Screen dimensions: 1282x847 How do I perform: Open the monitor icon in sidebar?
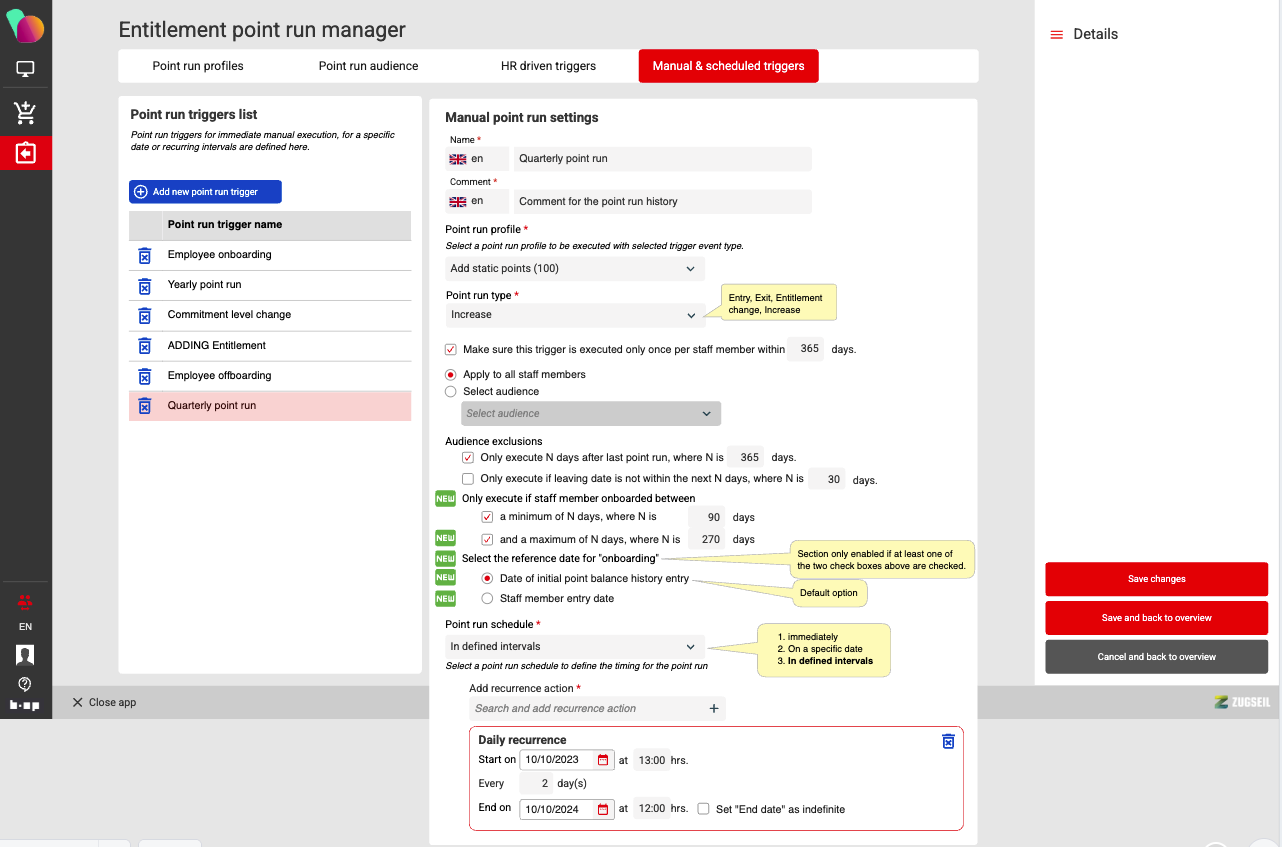pos(25,69)
